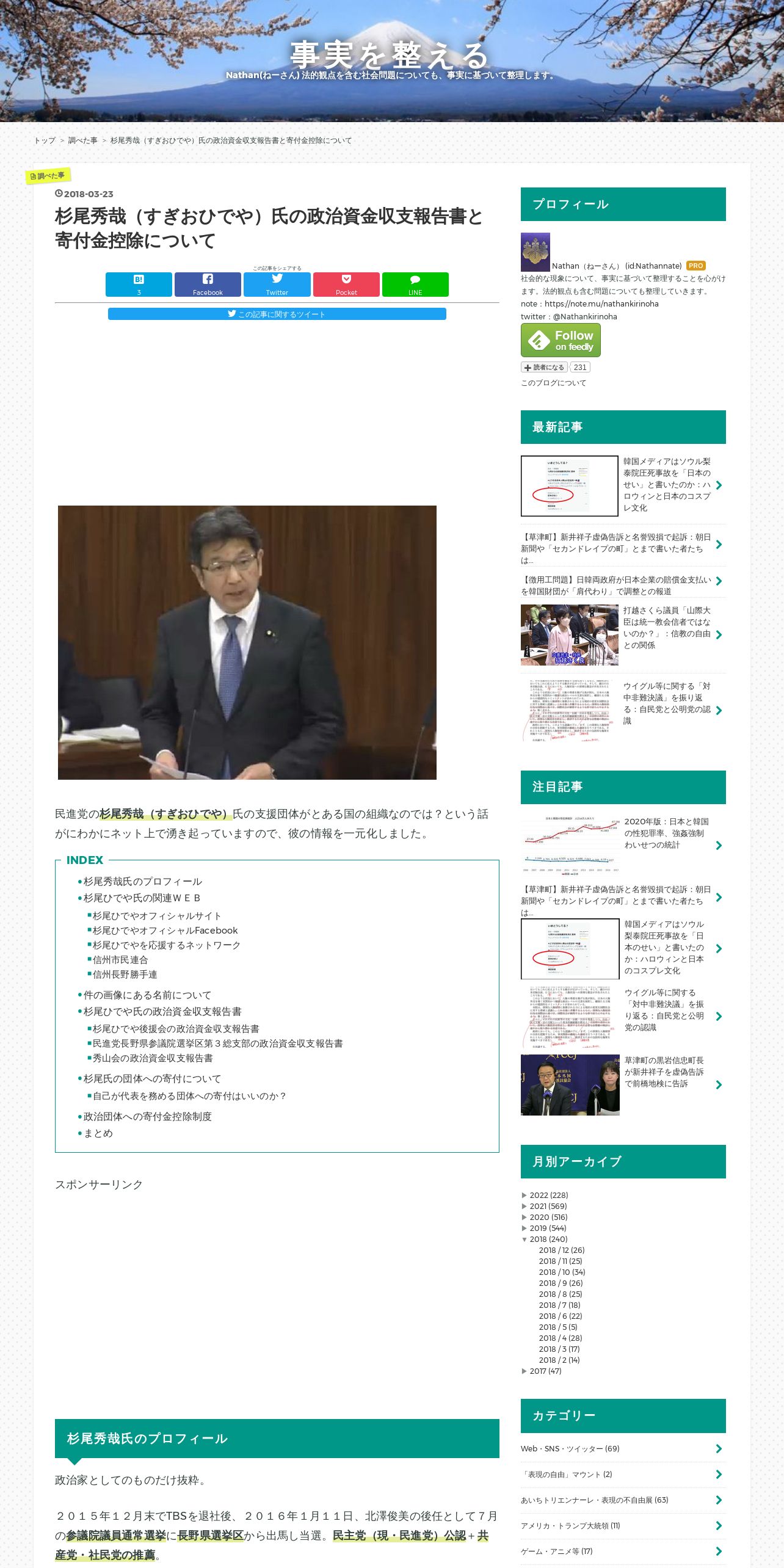Click the 読者になる subscribe button
This screenshot has height=1568, width=784.
[544, 368]
